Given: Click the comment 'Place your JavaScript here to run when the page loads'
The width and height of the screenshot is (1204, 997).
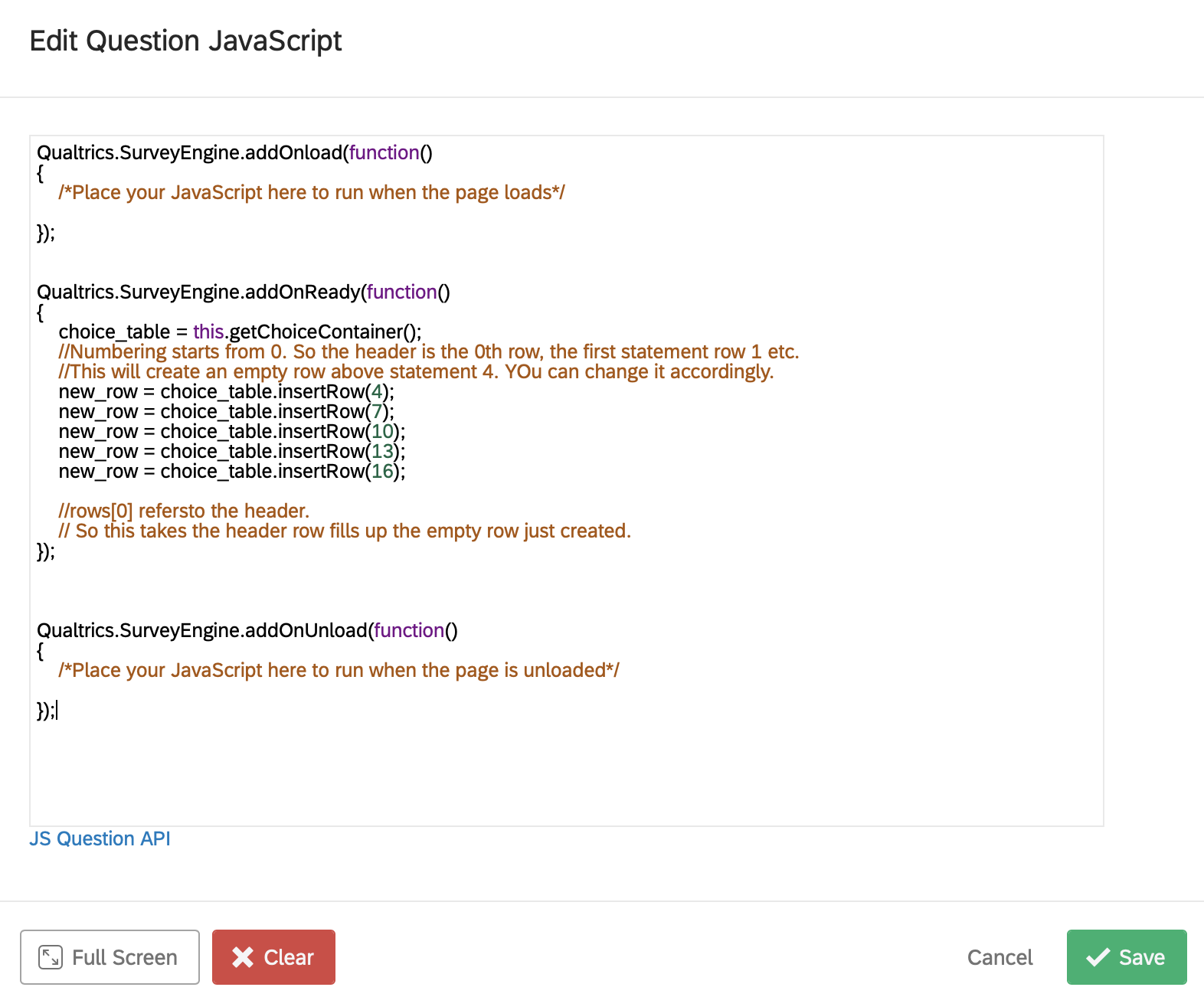Looking at the screenshot, I should (x=312, y=192).
